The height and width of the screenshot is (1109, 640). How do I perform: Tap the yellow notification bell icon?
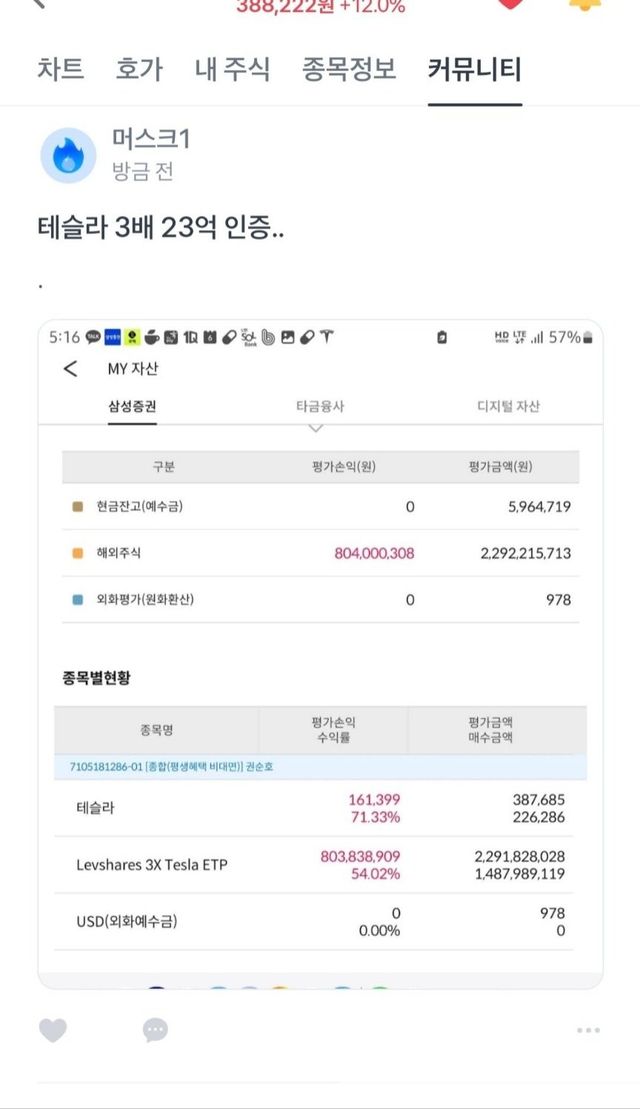coord(583,4)
